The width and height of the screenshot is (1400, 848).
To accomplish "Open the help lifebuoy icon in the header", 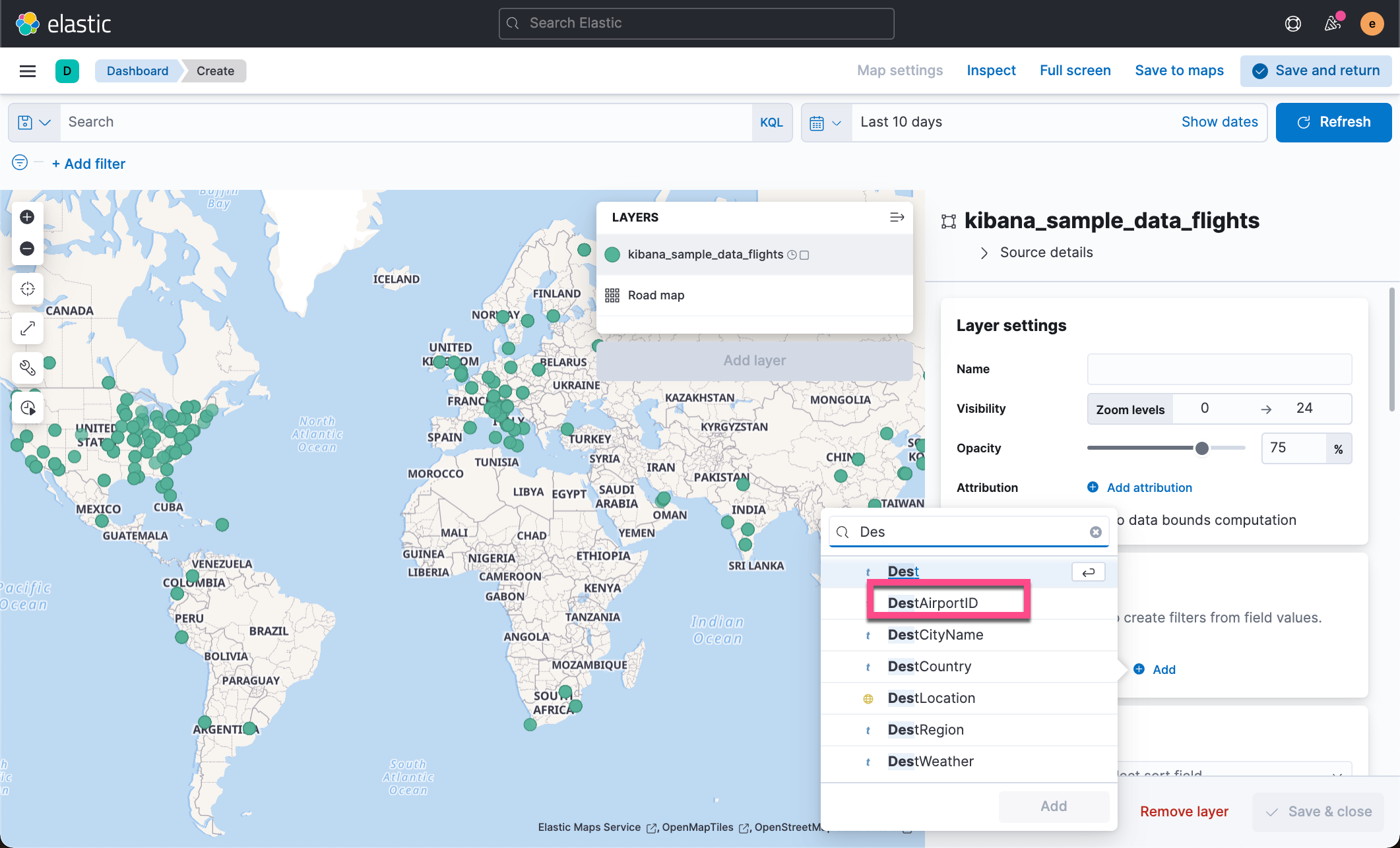I will tap(1292, 24).
